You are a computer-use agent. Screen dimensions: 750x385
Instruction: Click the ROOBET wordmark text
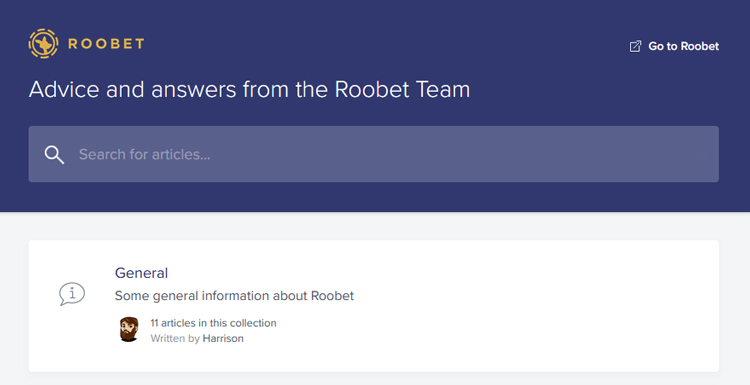(x=106, y=44)
